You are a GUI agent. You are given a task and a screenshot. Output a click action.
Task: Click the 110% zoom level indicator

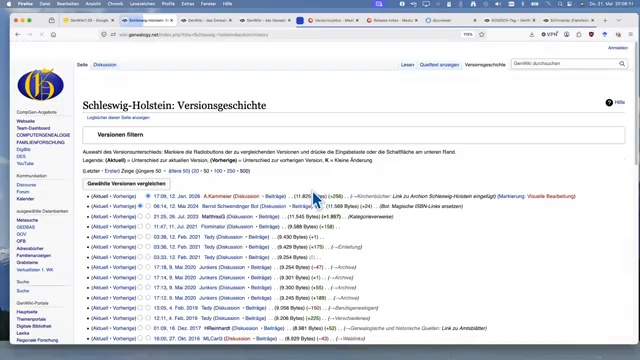[x=468, y=35]
